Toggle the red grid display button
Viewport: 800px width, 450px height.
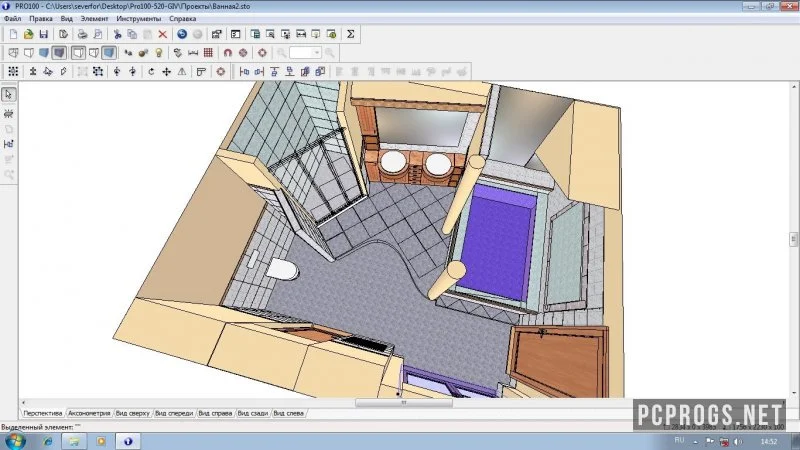click(208, 53)
